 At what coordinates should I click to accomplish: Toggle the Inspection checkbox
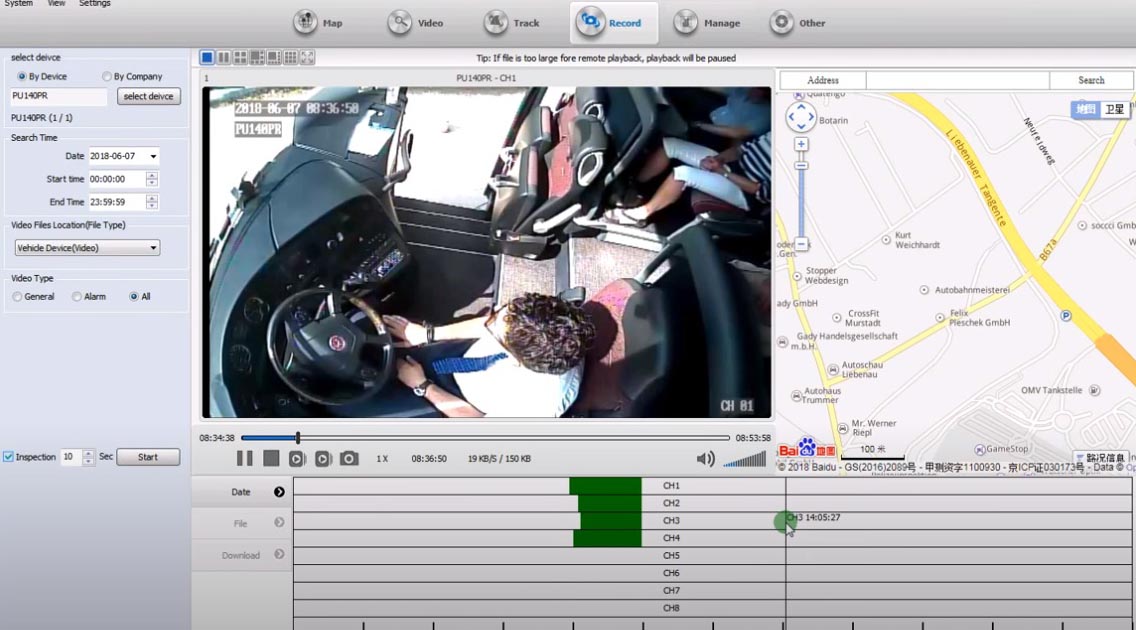[x=9, y=457]
